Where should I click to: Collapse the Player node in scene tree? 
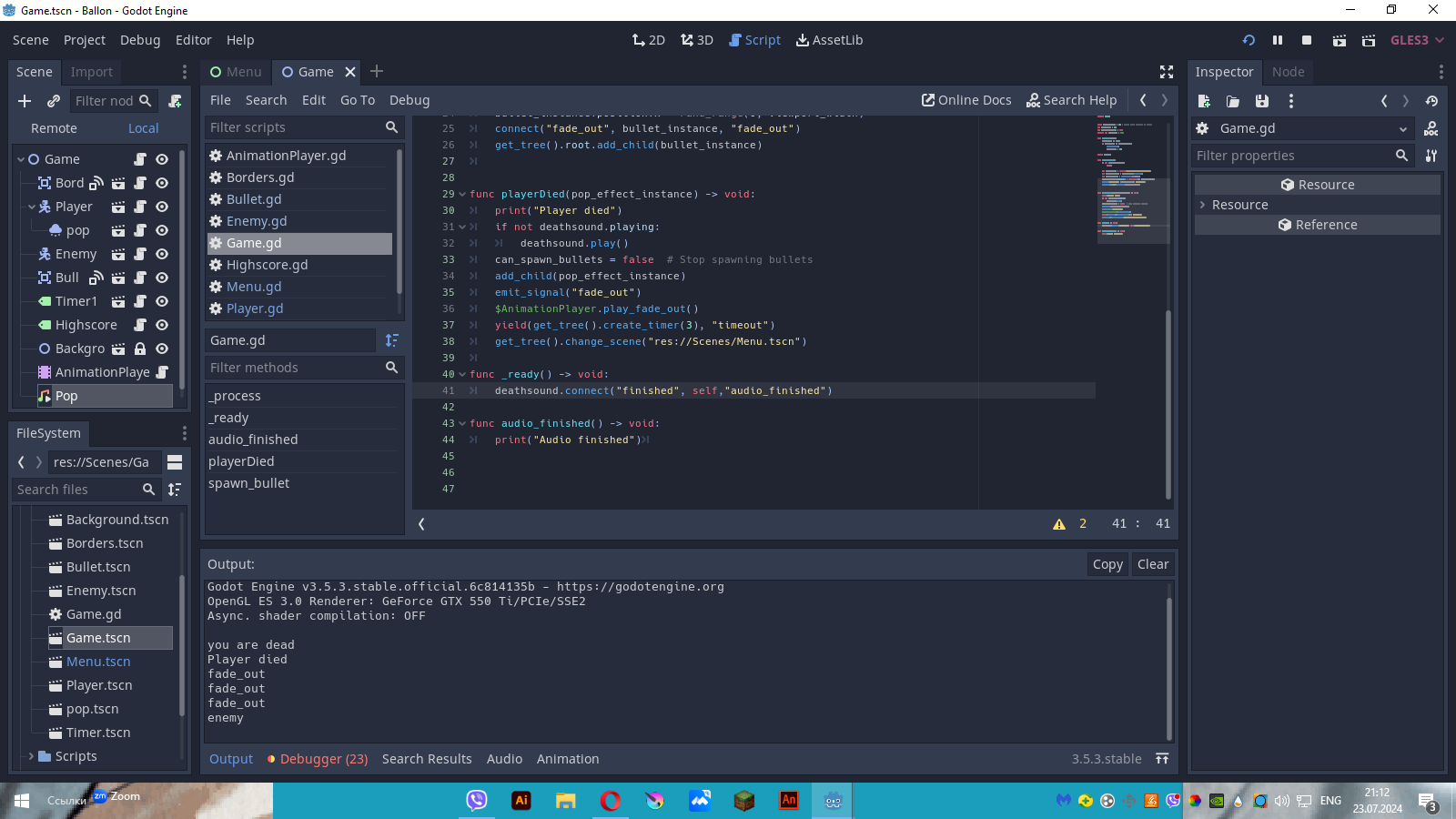[x=32, y=207]
